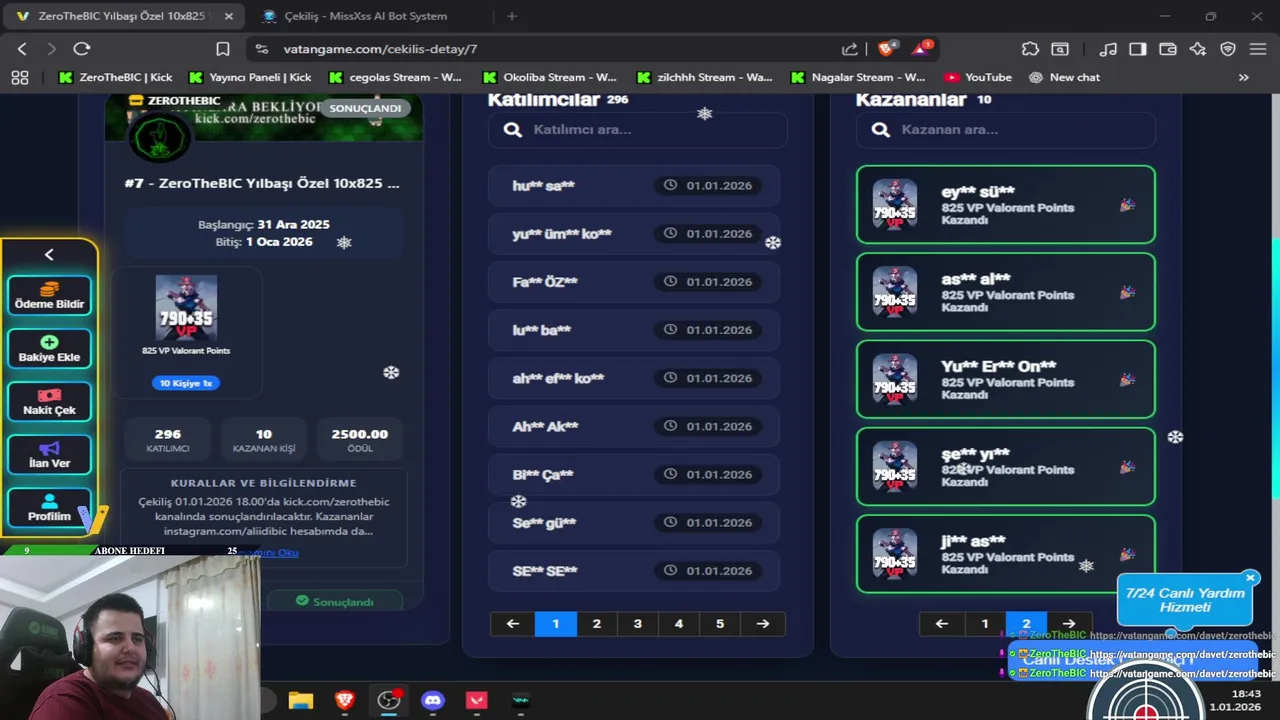The image size is (1280, 720).
Task: Click the 10 Kişiye 1x badge
Action: (x=186, y=383)
